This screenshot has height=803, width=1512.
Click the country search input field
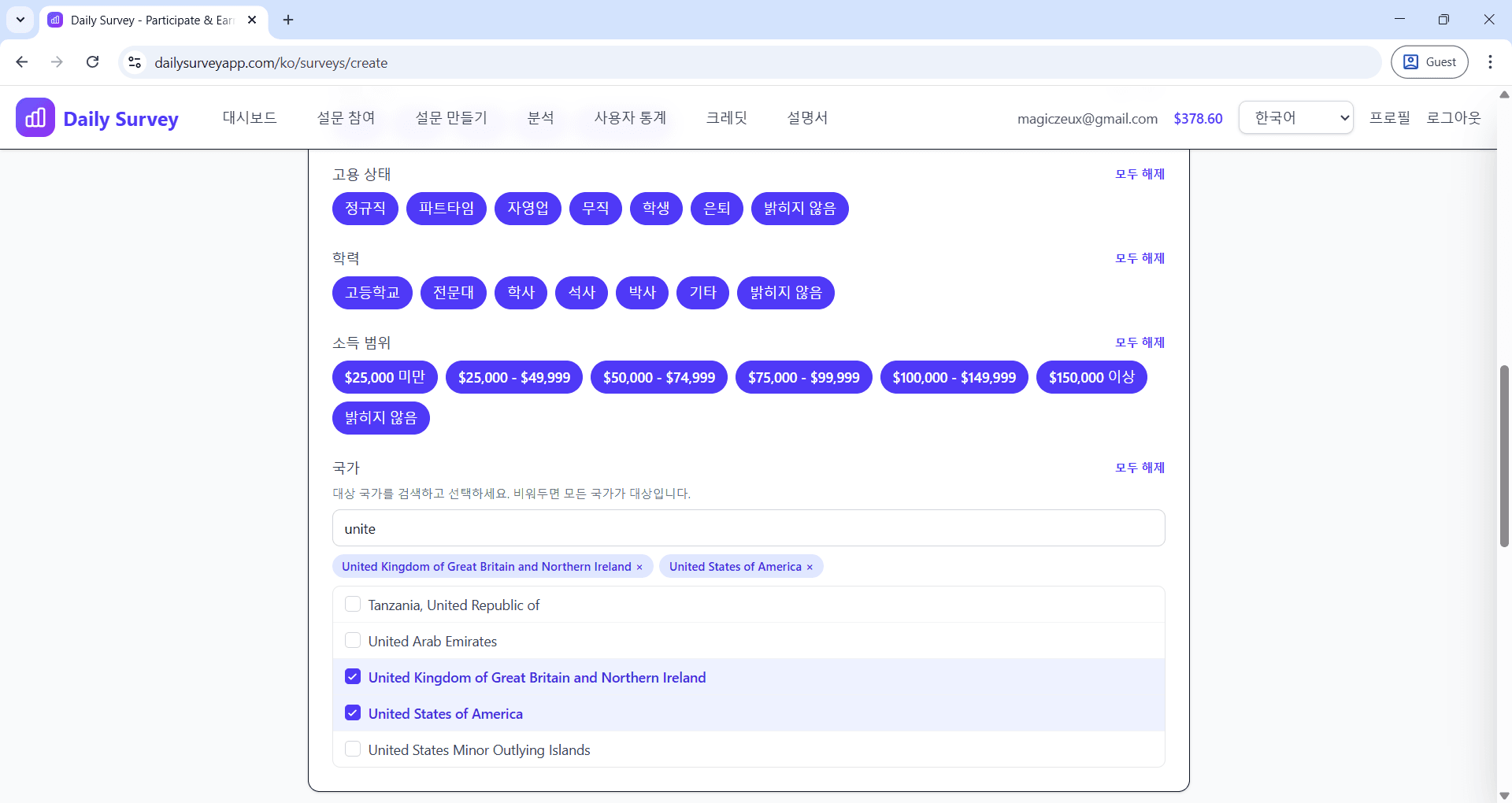[x=748, y=528]
